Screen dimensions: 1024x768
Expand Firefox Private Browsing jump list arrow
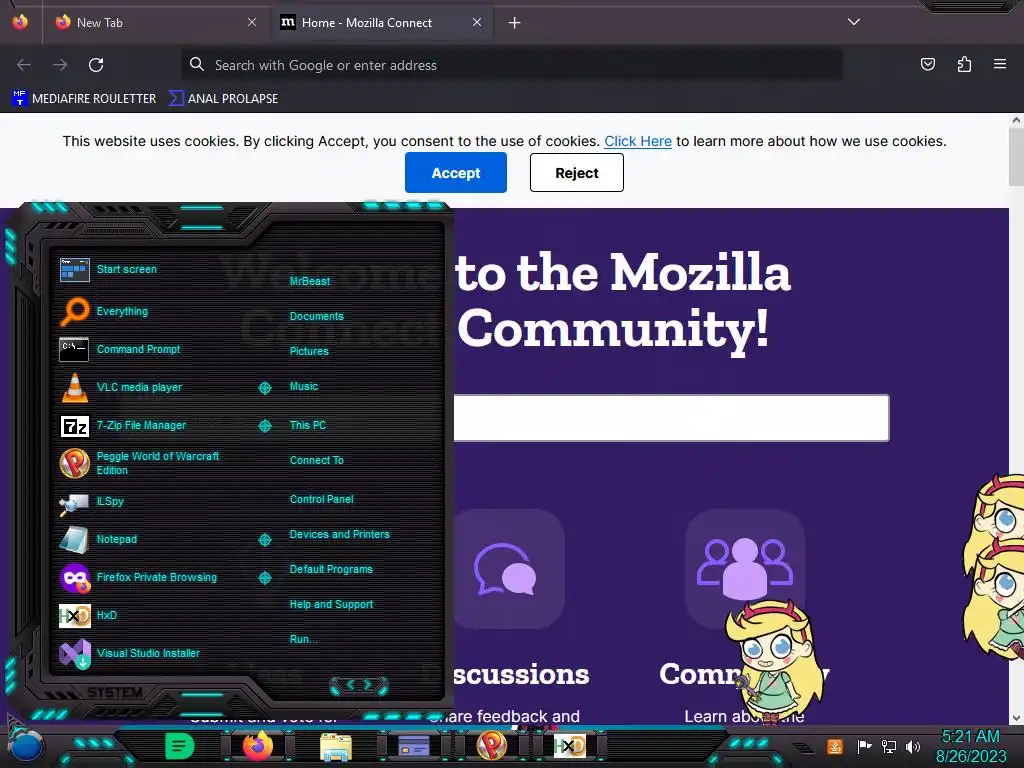[264, 578]
